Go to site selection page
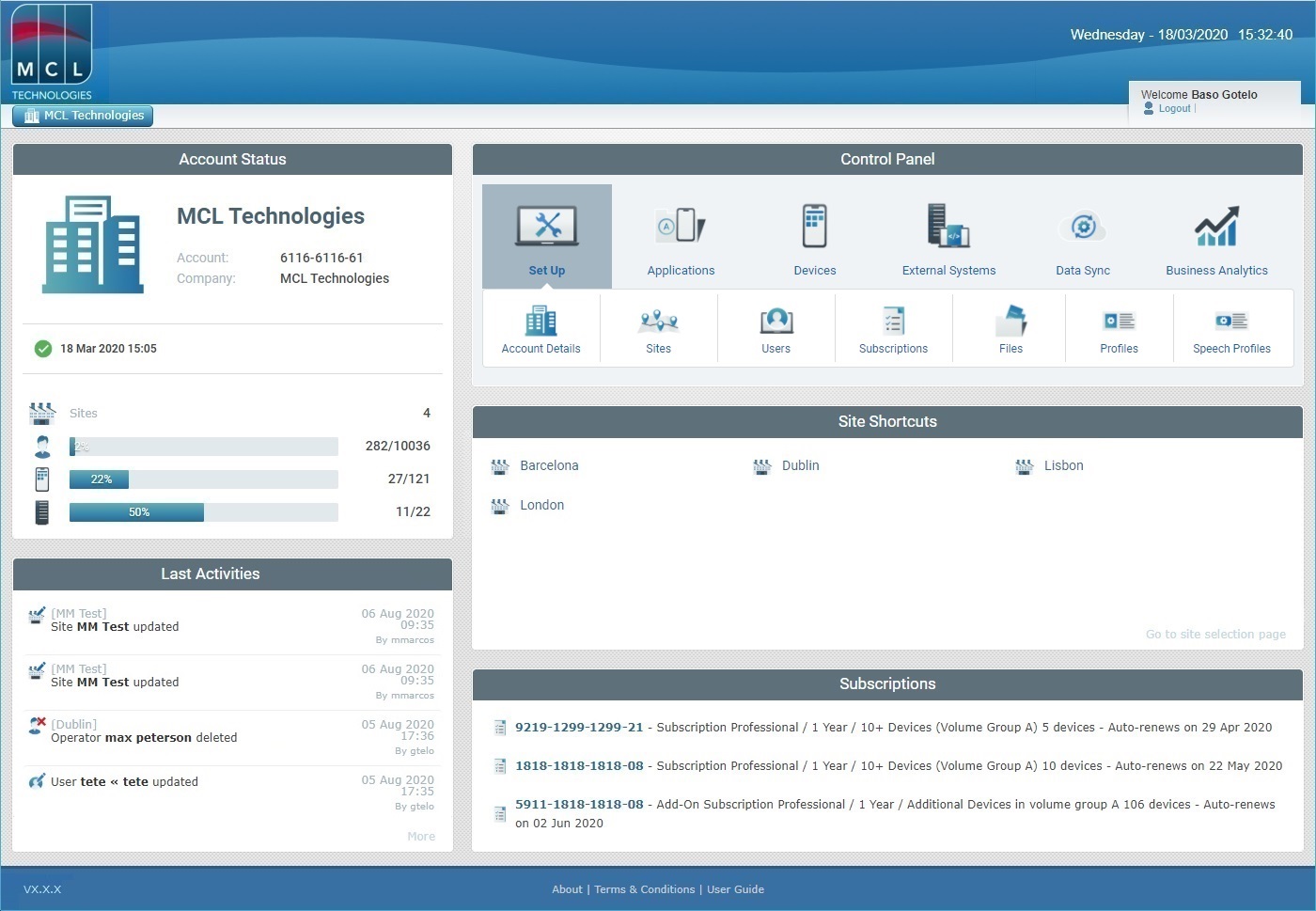This screenshot has height=911, width=1316. click(1215, 634)
